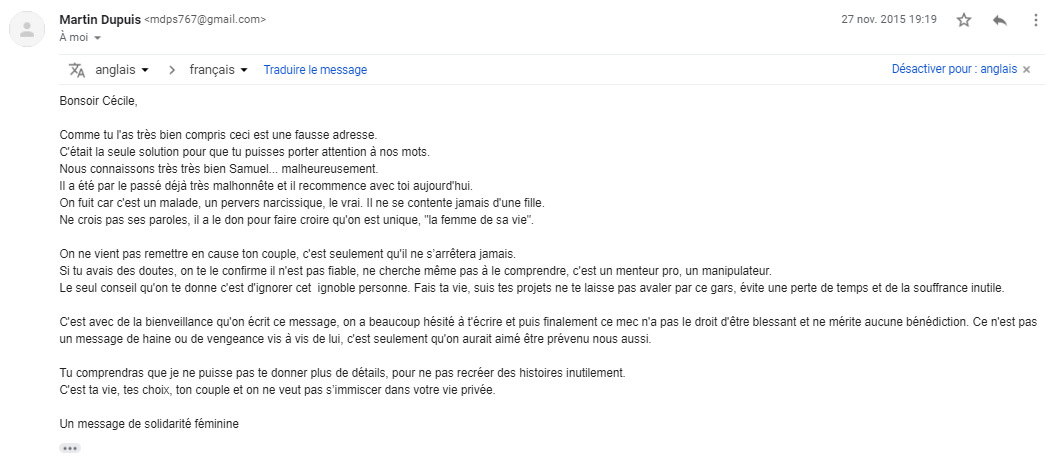Click the sender address mdps767@gmail.com

click(206, 20)
